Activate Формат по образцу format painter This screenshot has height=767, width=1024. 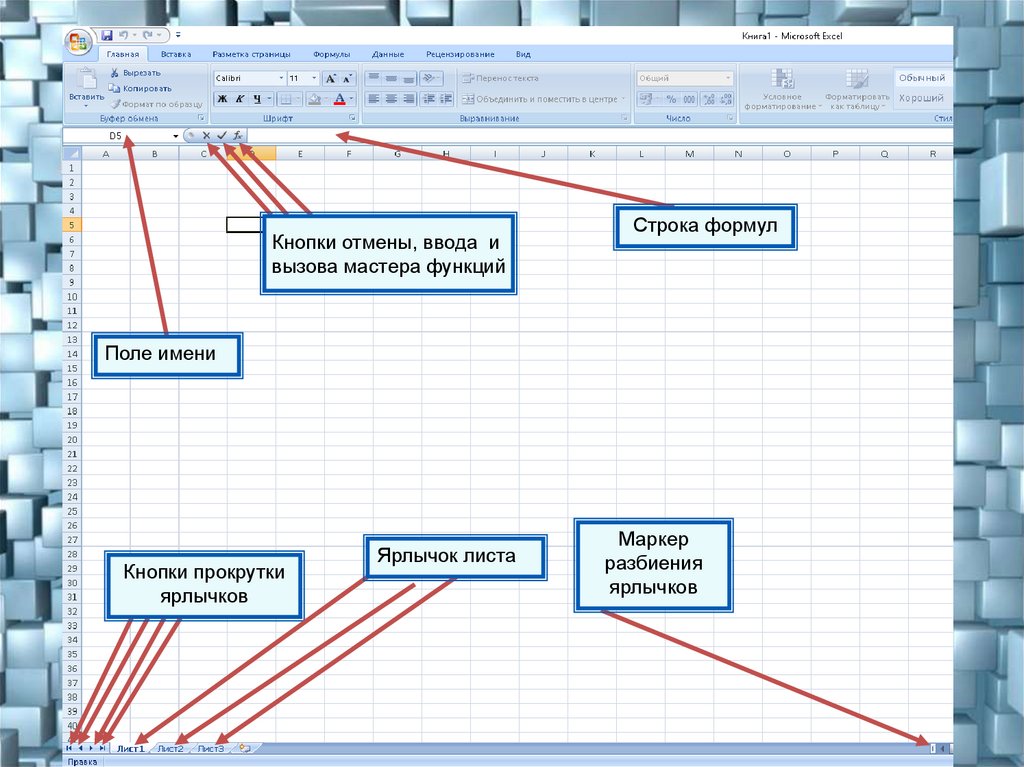pos(157,104)
